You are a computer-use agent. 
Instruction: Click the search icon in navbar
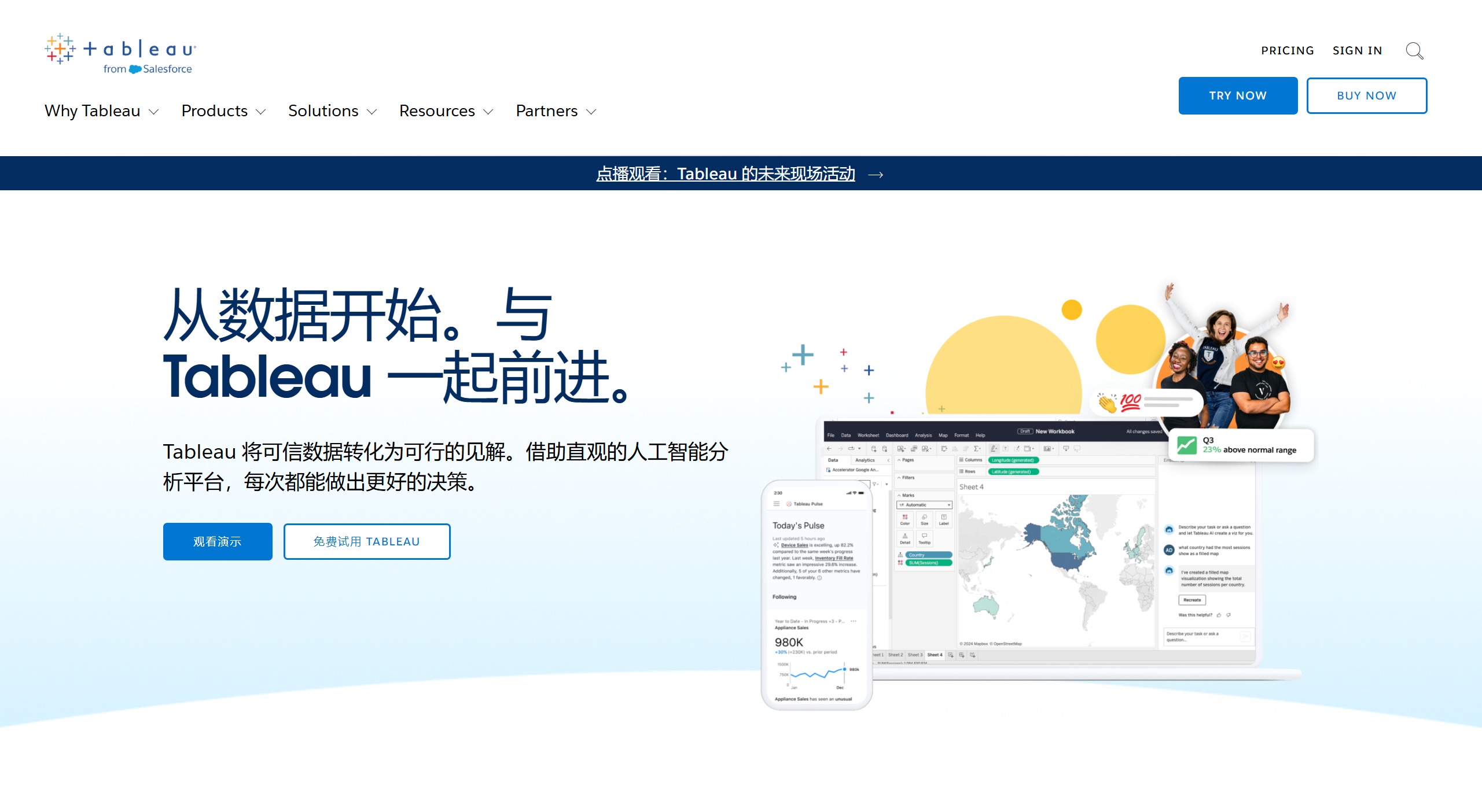1415,50
